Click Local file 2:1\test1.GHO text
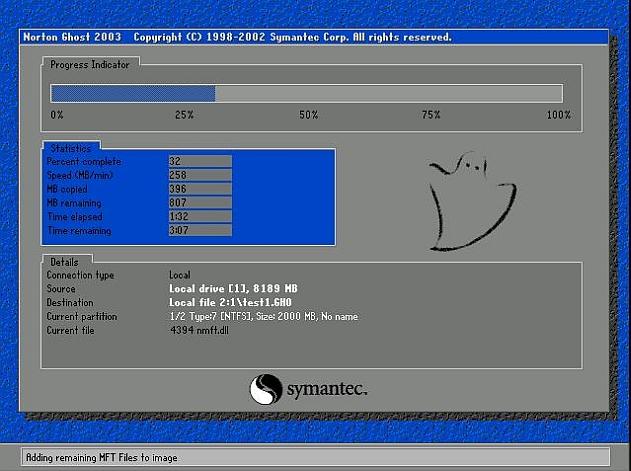This screenshot has height=471, width=631. pyautogui.click(x=230, y=302)
